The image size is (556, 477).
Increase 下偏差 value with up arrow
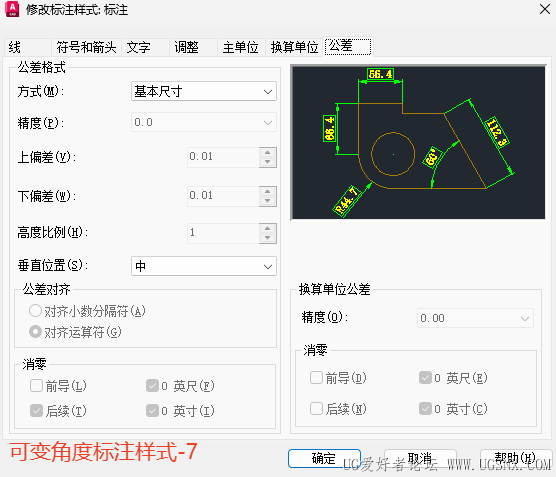click(x=268, y=192)
